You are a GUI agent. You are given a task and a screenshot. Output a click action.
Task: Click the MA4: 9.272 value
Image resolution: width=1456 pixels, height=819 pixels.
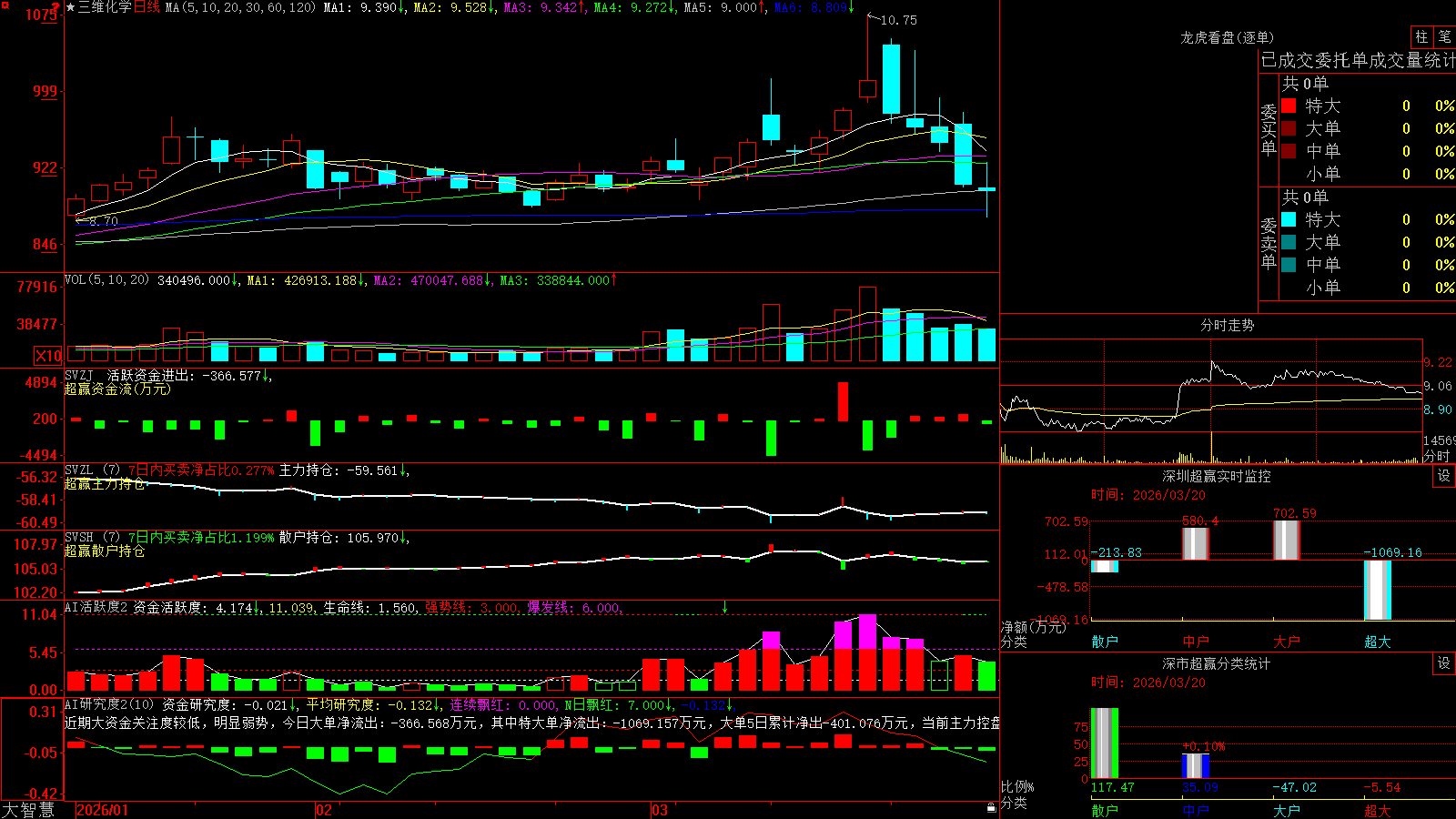(x=634, y=7)
